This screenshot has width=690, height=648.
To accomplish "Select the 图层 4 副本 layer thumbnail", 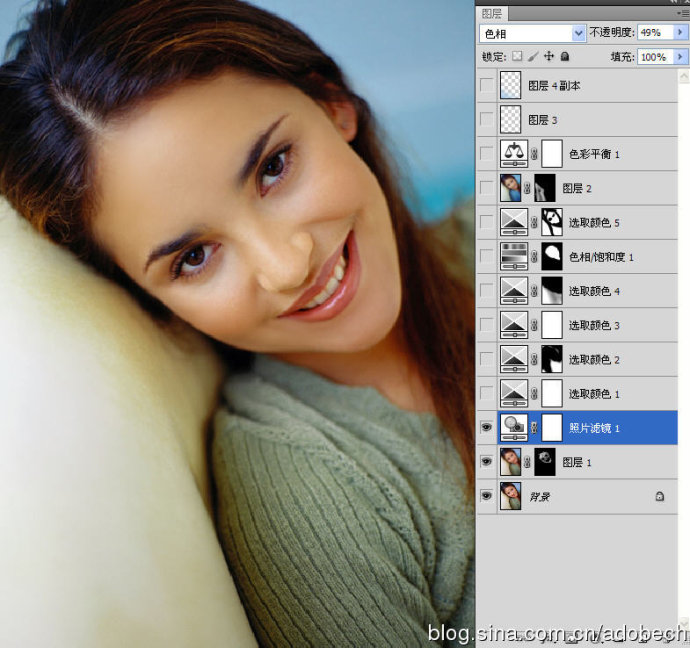I will tap(510, 85).
